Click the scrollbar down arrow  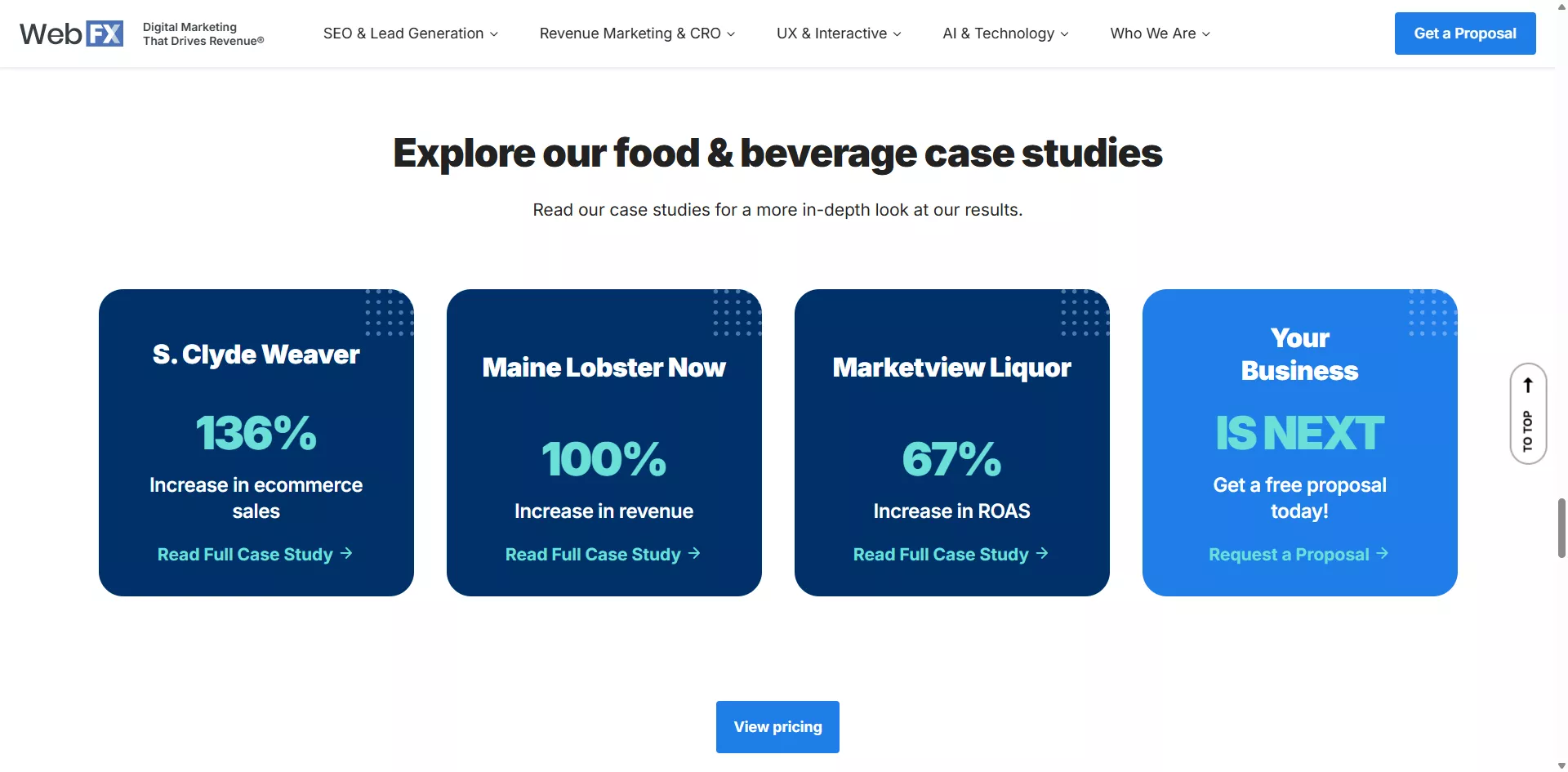coord(1560,765)
